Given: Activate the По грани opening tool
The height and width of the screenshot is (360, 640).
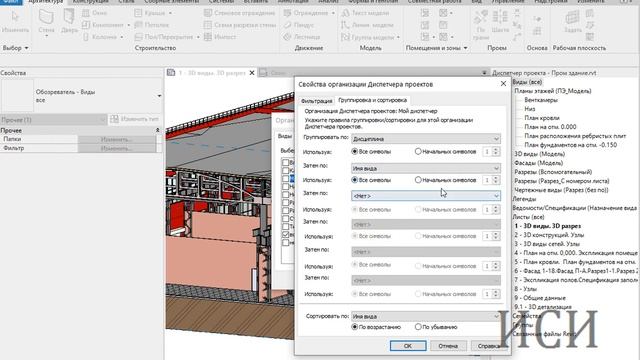Looking at the screenshot, I should pyautogui.click(x=481, y=24).
